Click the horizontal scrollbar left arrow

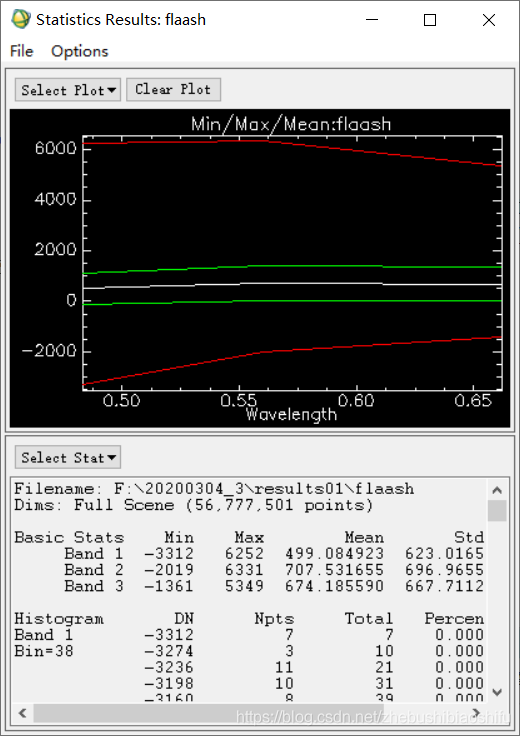(23, 713)
